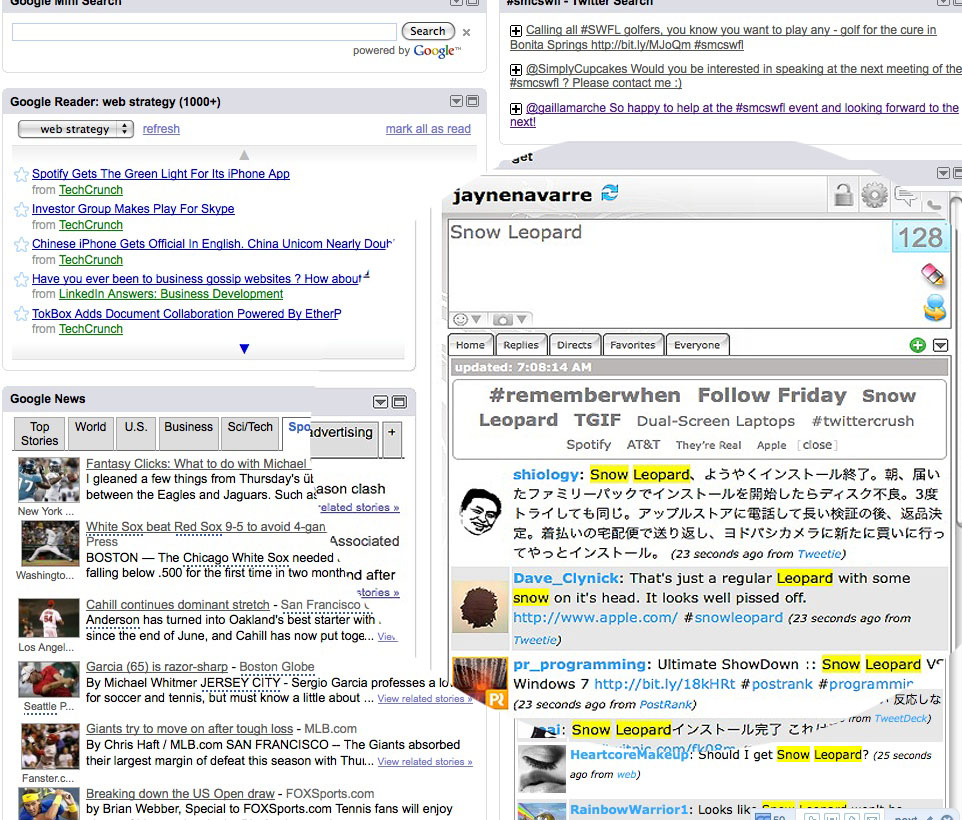Show previous Reader items with up arrow
This screenshot has width=962, height=820.
click(x=244, y=155)
